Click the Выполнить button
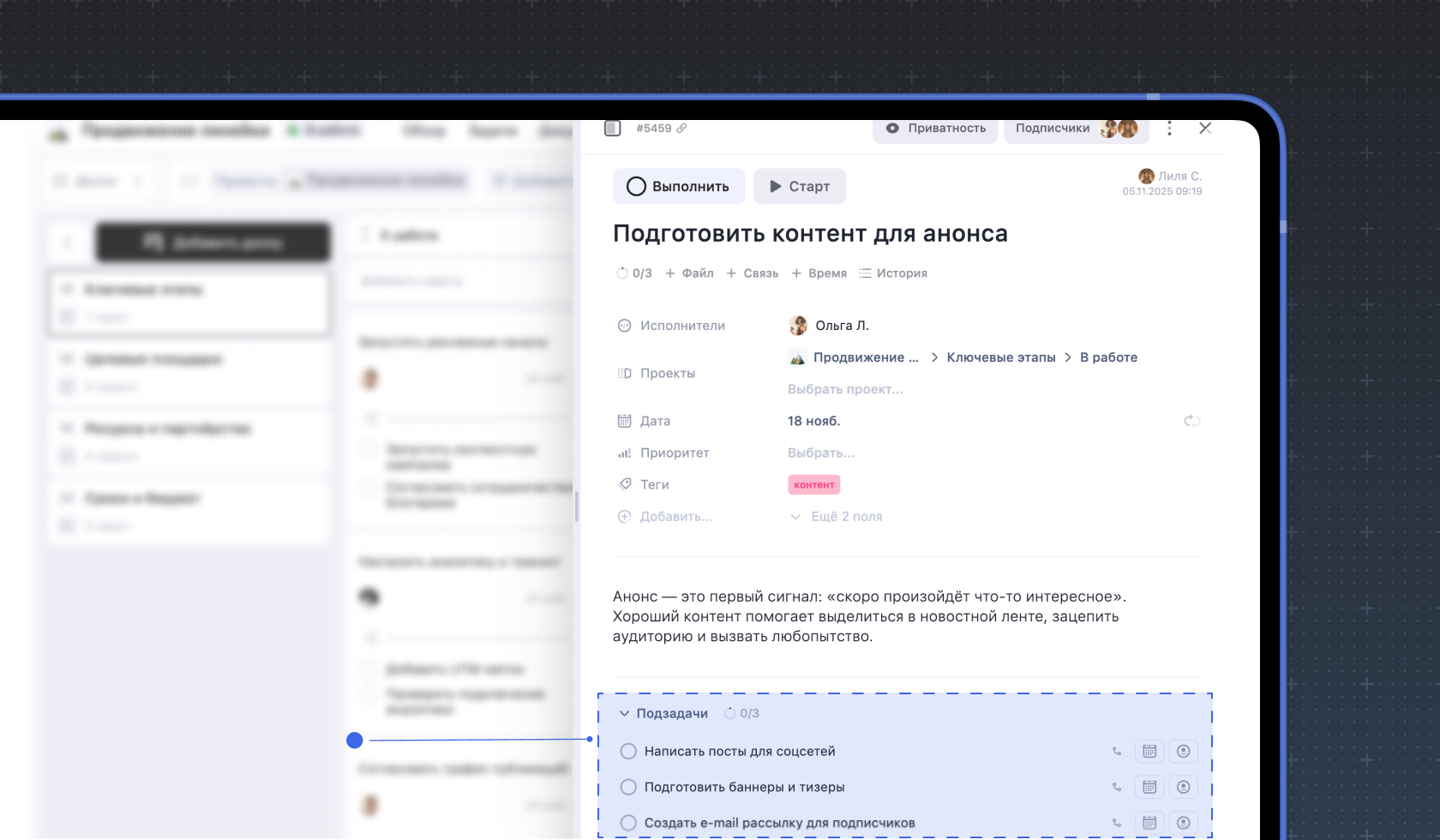This screenshot has height=840, width=1440. (678, 186)
